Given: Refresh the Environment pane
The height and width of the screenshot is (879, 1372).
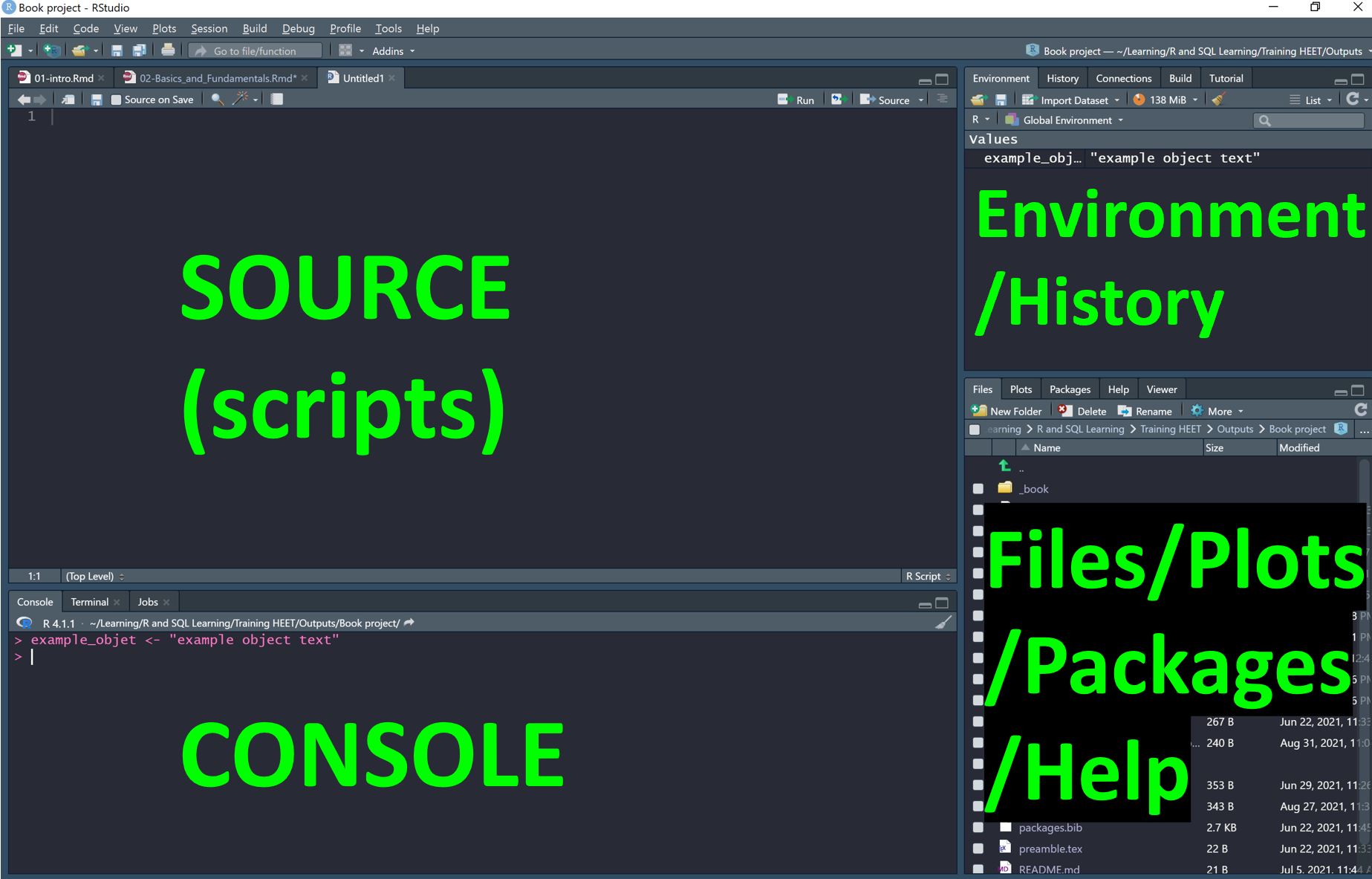Looking at the screenshot, I should tap(1353, 99).
